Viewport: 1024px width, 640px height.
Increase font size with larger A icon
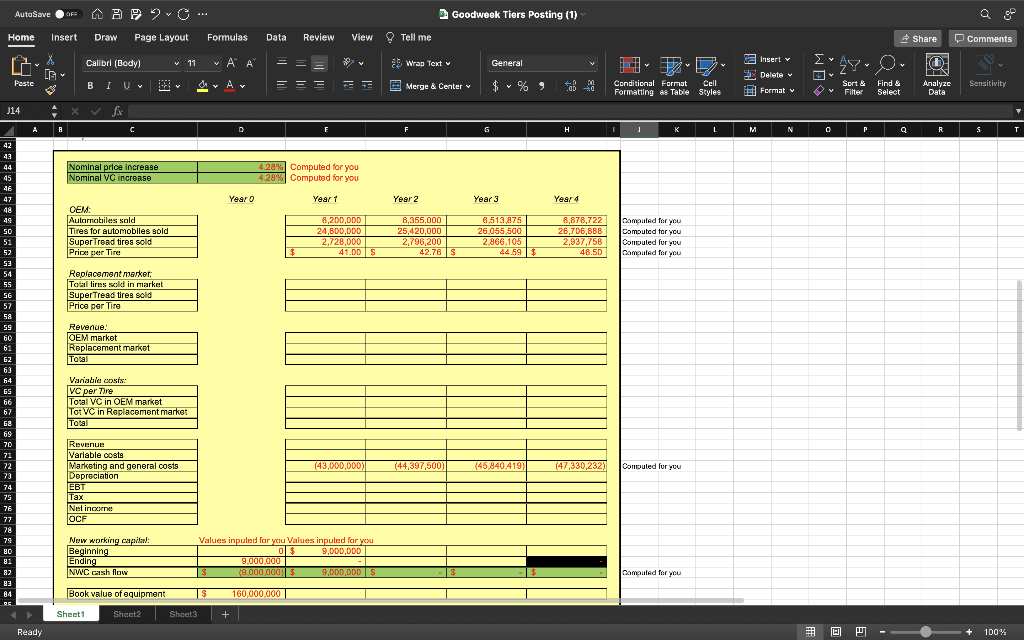[231, 63]
